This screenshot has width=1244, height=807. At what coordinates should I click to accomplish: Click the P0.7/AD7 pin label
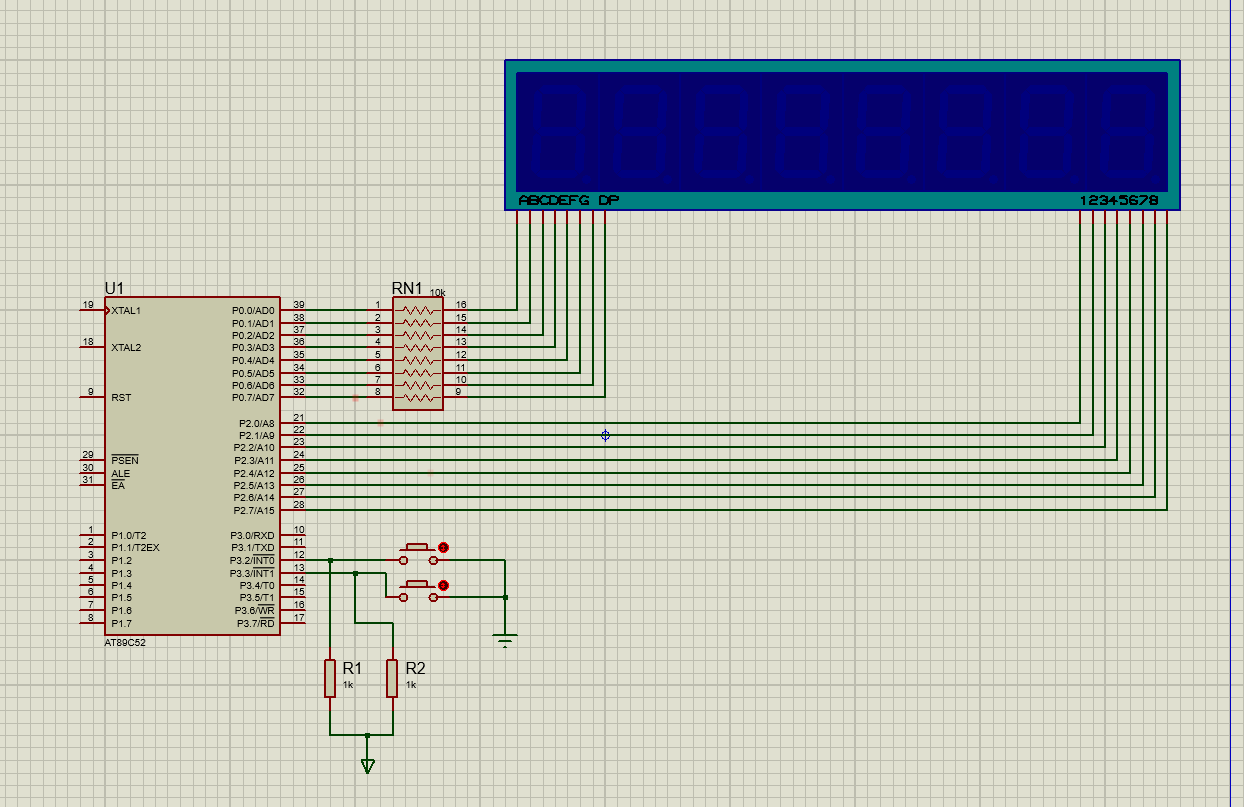point(253,398)
